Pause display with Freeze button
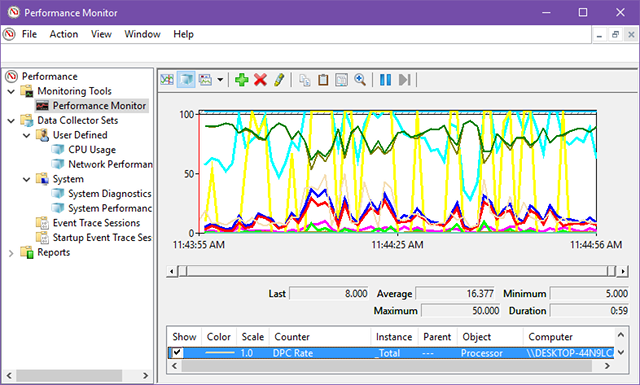Image resolution: width=640 pixels, height=385 pixels. pos(385,80)
